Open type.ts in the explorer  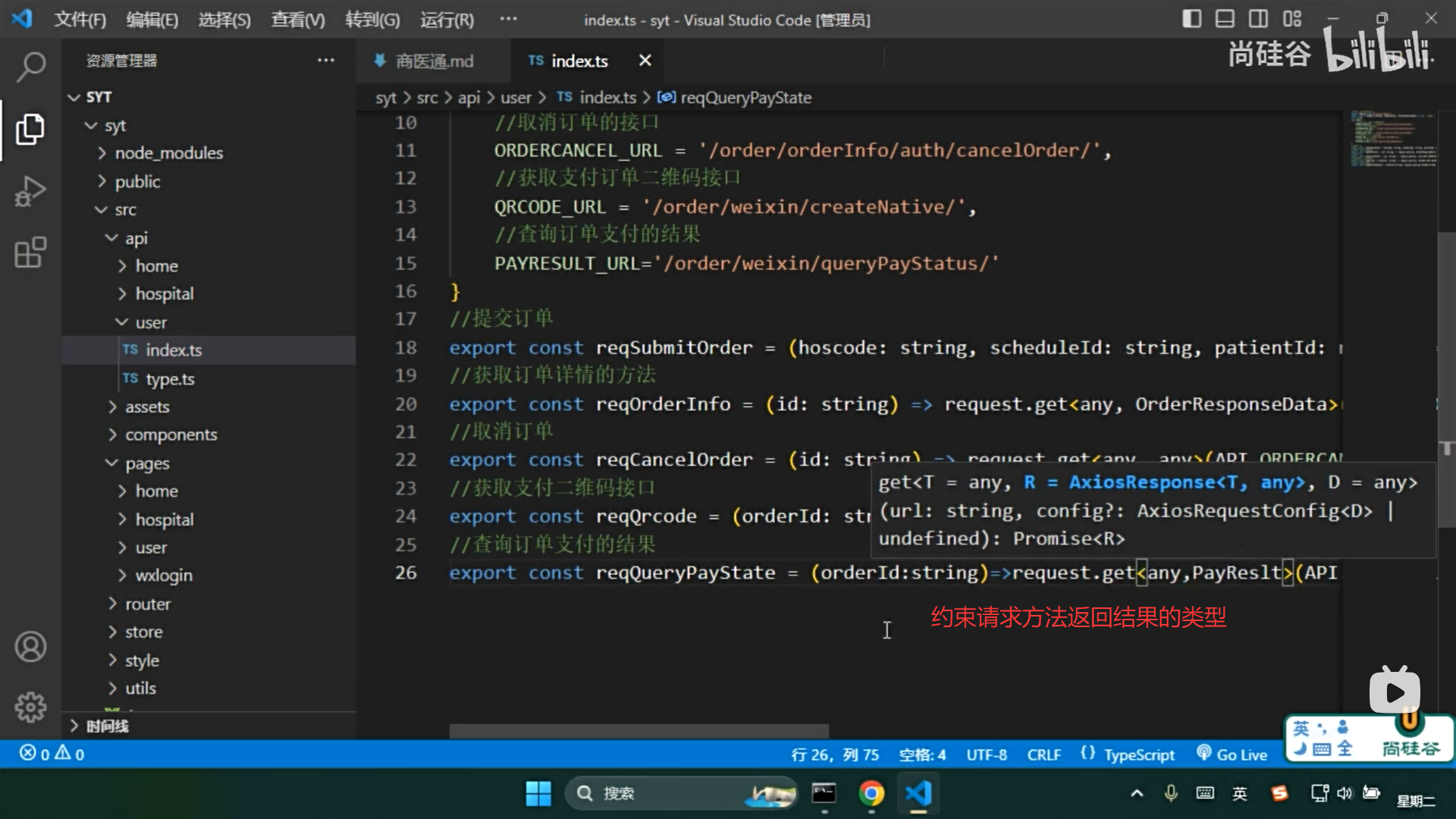tap(170, 378)
